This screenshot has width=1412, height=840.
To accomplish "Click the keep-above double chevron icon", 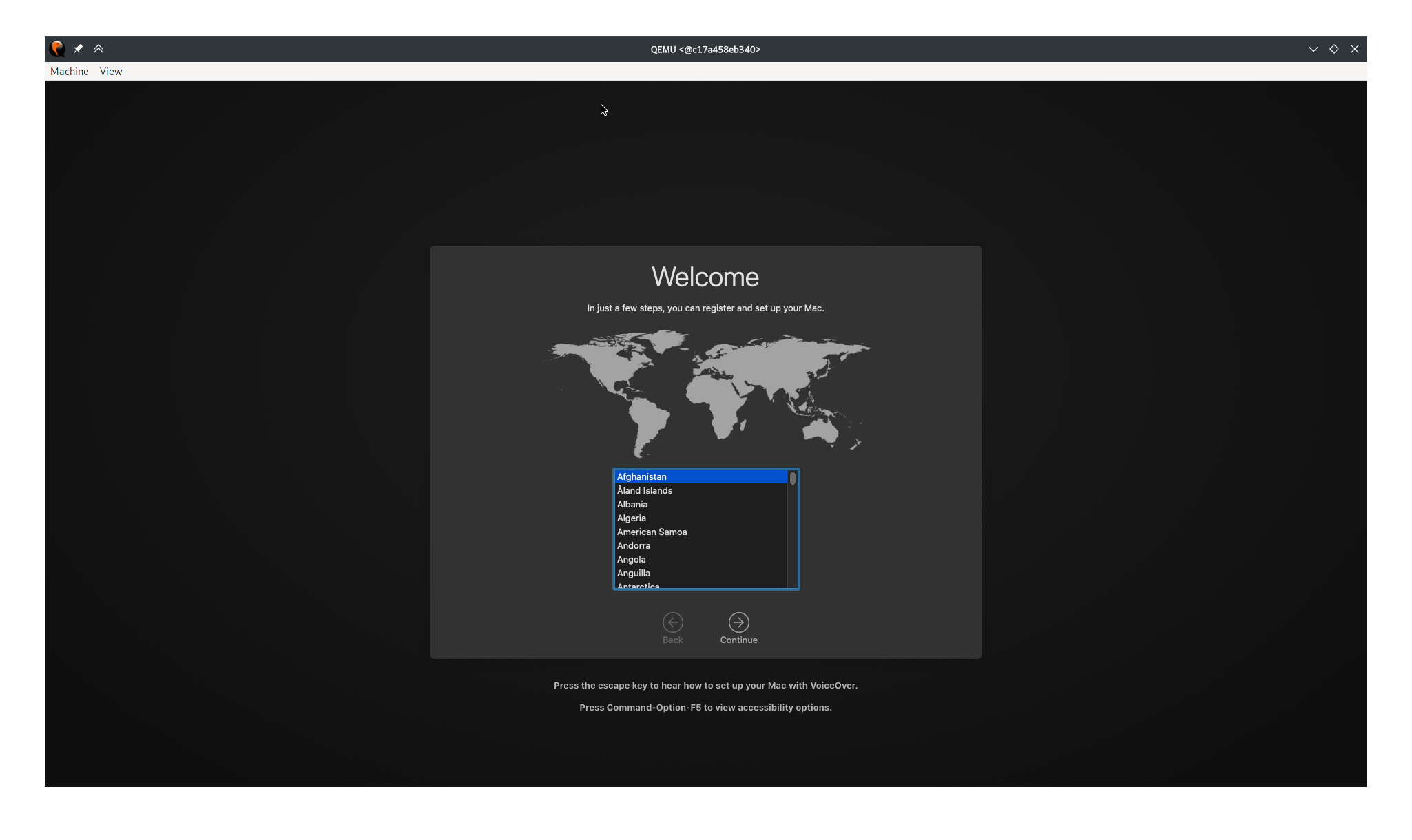I will pyautogui.click(x=98, y=49).
